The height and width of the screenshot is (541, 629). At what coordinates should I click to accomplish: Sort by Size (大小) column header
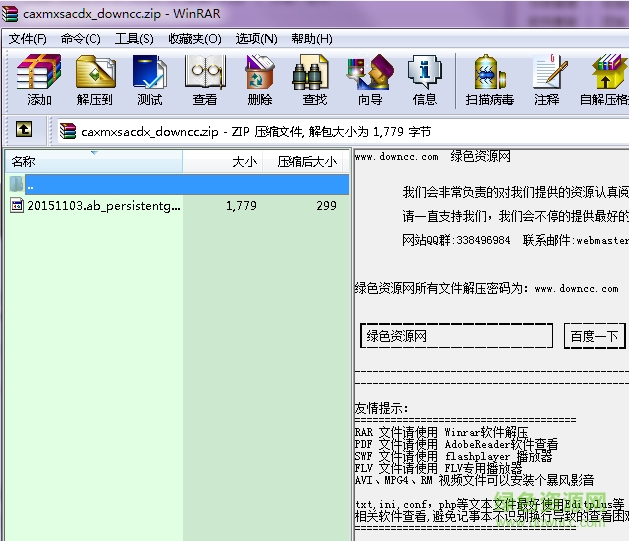point(223,162)
